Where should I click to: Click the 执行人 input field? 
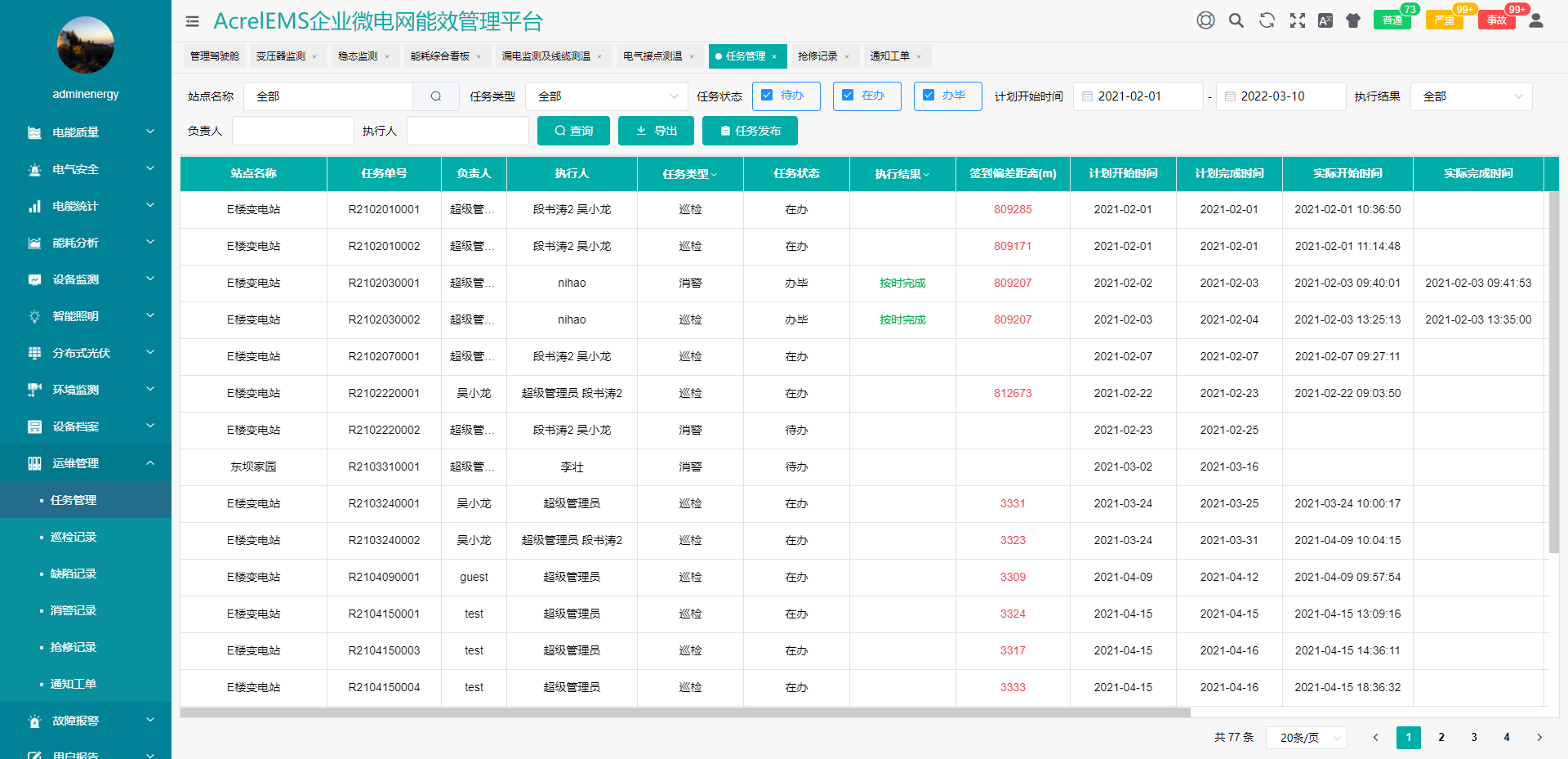[x=467, y=131]
